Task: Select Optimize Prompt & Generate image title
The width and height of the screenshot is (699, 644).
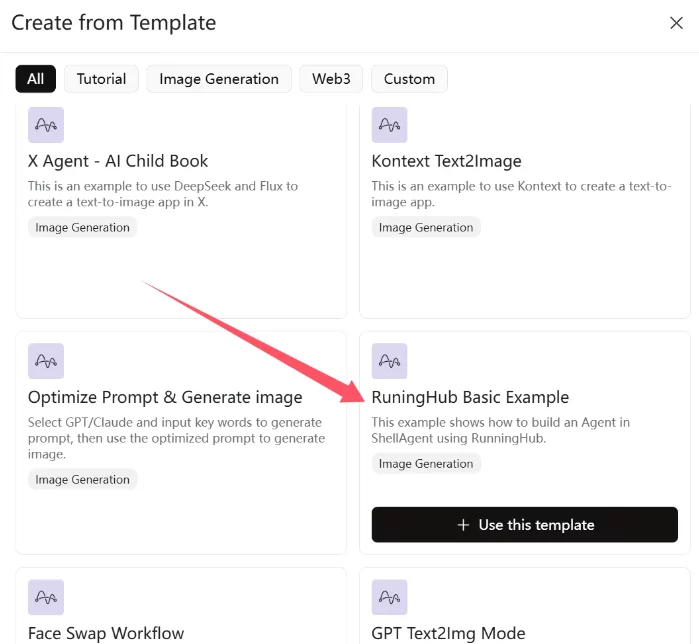Action: (165, 397)
